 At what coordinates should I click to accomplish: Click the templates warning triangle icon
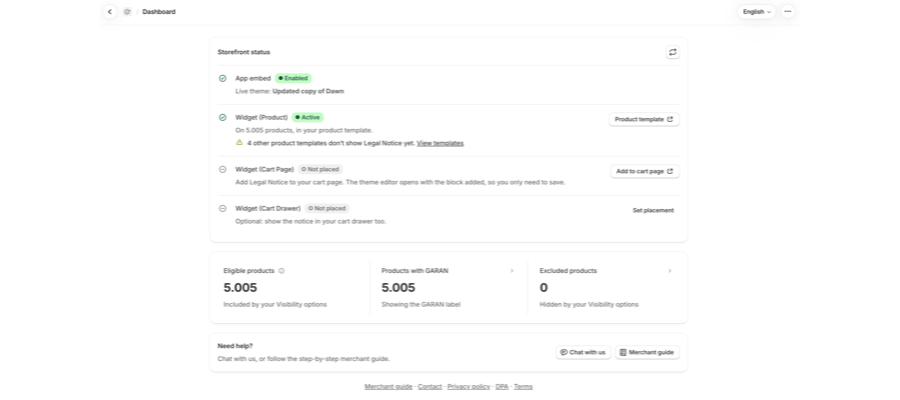tap(239, 142)
